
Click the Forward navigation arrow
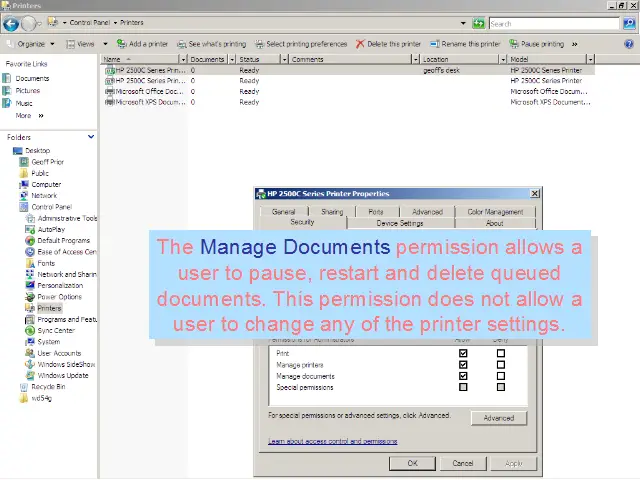tap(28, 24)
